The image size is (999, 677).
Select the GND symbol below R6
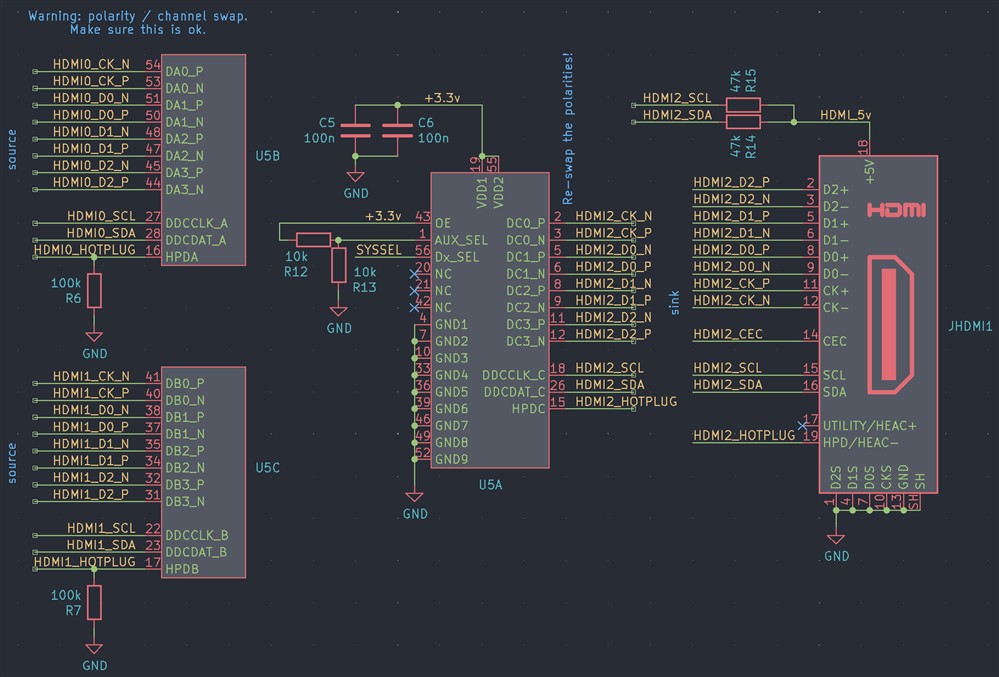click(x=94, y=337)
